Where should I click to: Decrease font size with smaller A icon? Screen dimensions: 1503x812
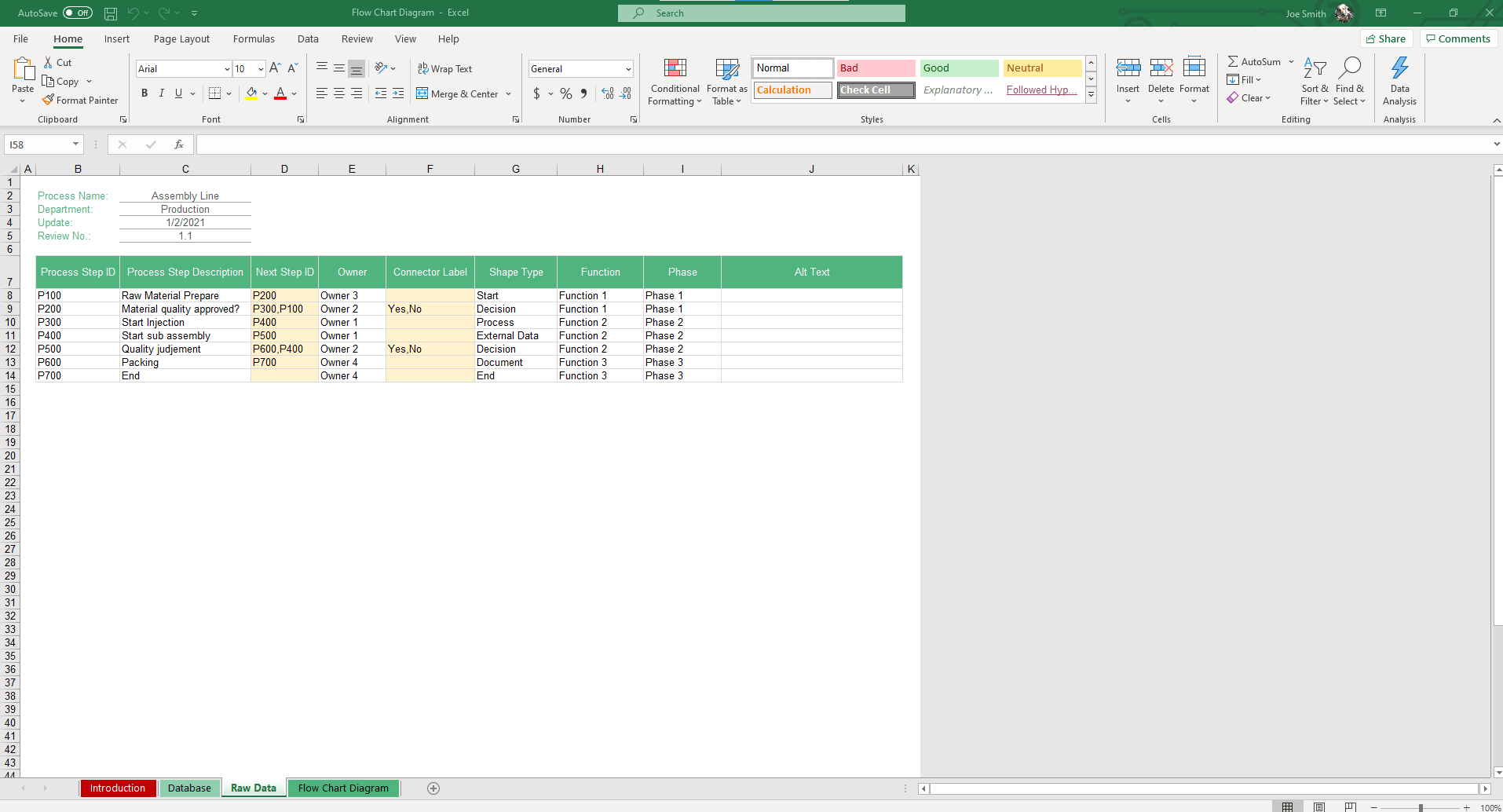tap(292, 68)
